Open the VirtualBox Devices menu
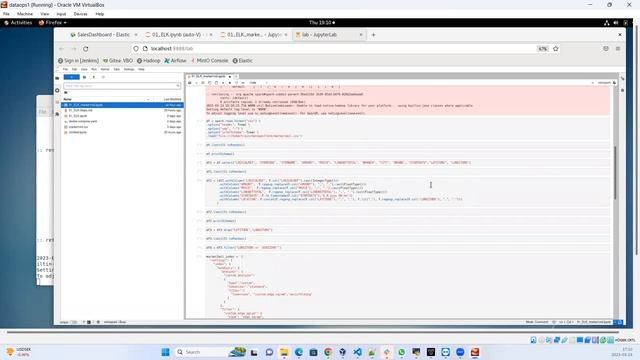640x360 pixels. point(80,14)
